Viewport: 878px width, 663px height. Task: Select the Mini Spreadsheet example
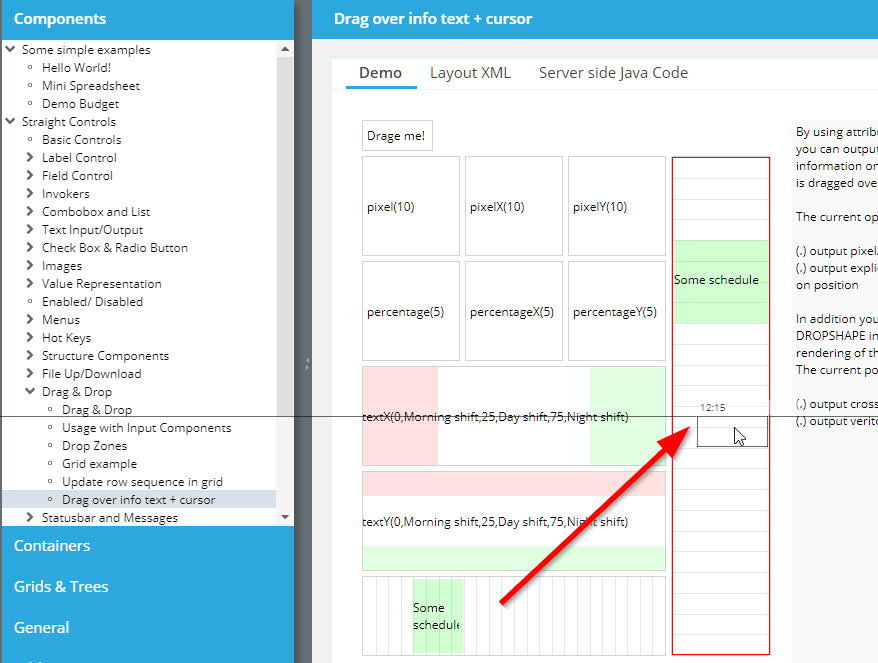point(90,86)
